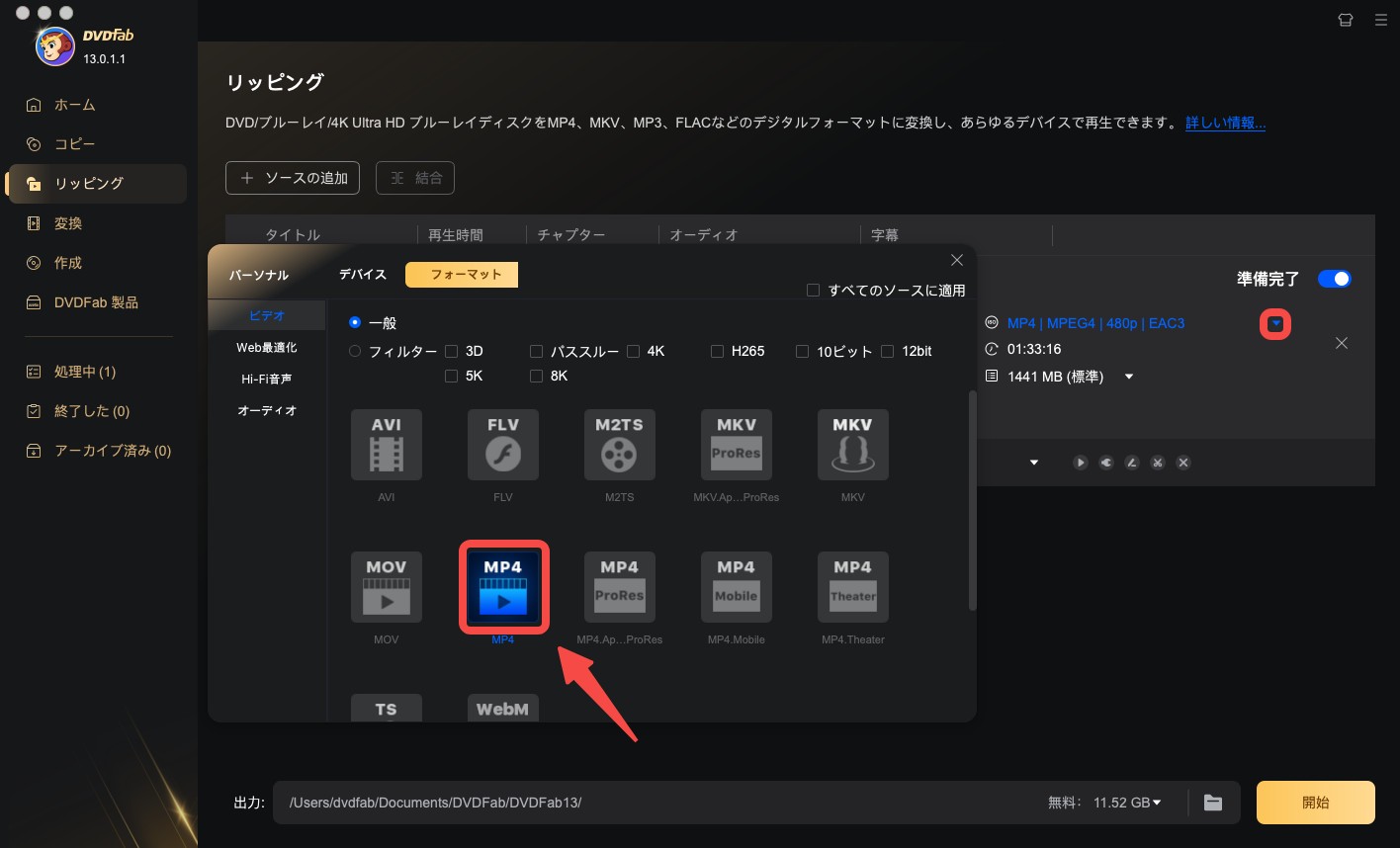1400x848 pixels.
Task: Open the free space 11.52 GB dropdown
Action: click(x=1157, y=803)
